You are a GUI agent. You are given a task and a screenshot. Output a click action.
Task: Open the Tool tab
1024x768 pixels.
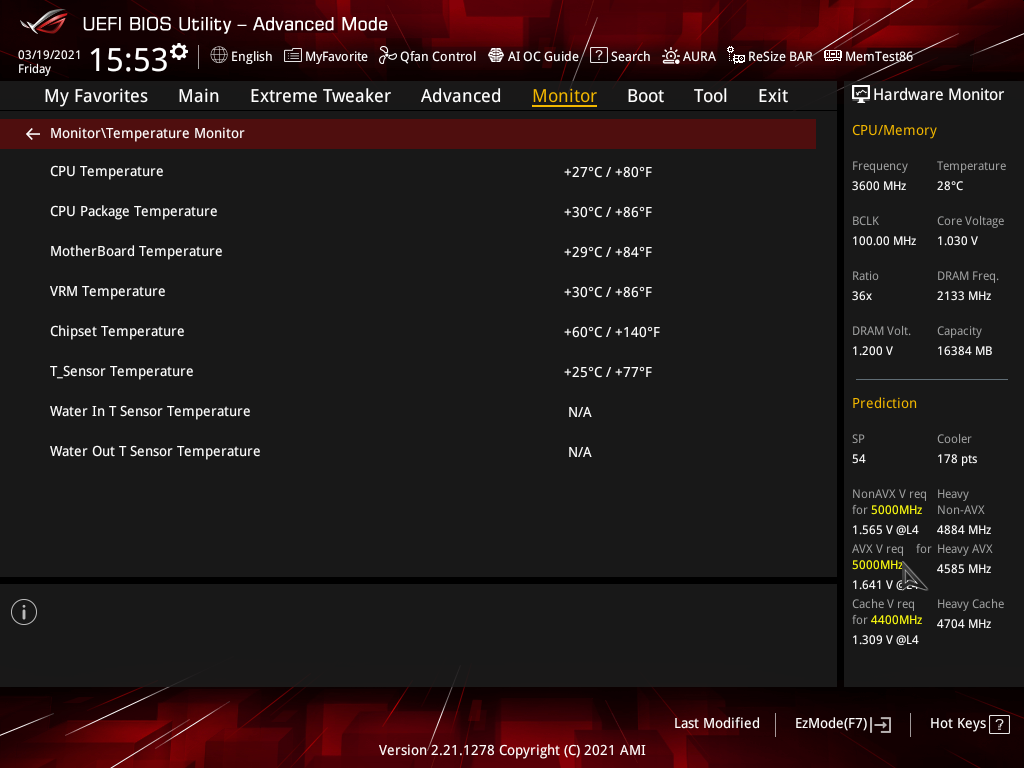[710, 96]
